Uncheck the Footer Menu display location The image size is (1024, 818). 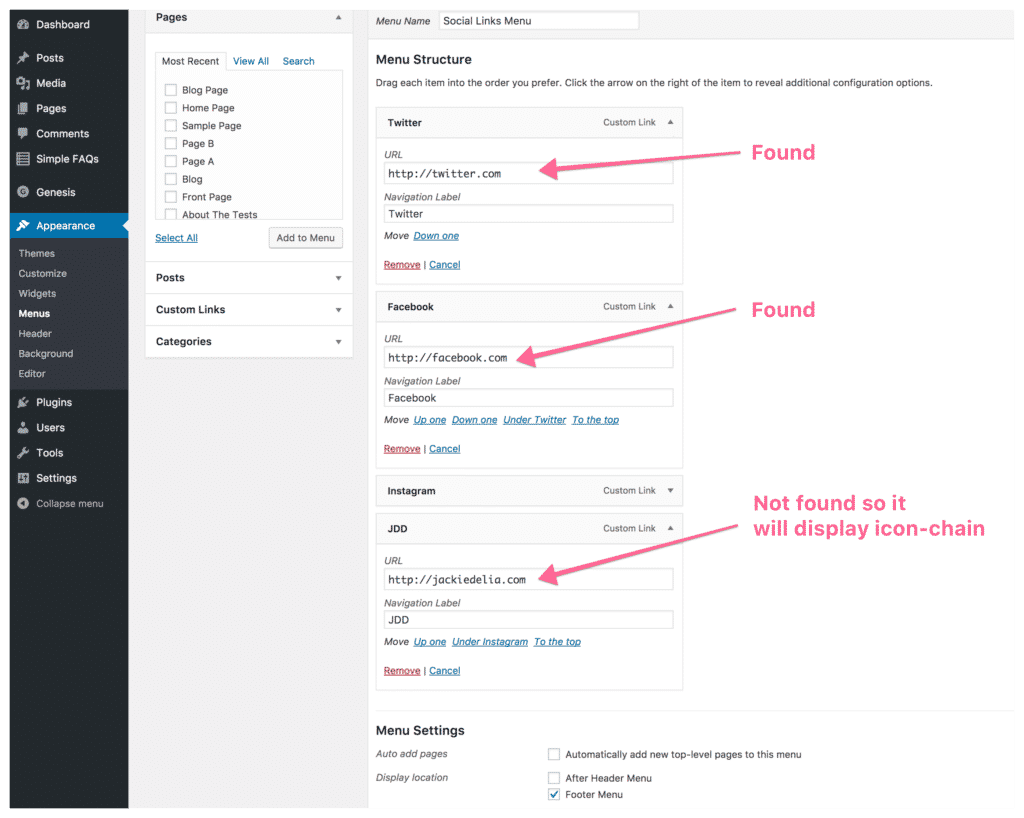(x=554, y=795)
